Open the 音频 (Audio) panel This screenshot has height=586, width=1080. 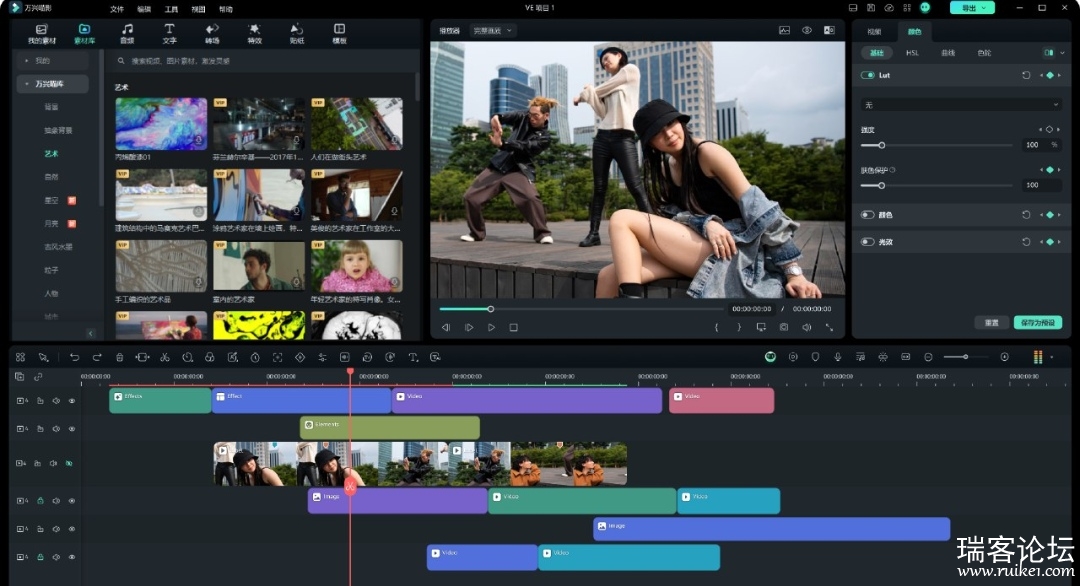[x=127, y=33]
